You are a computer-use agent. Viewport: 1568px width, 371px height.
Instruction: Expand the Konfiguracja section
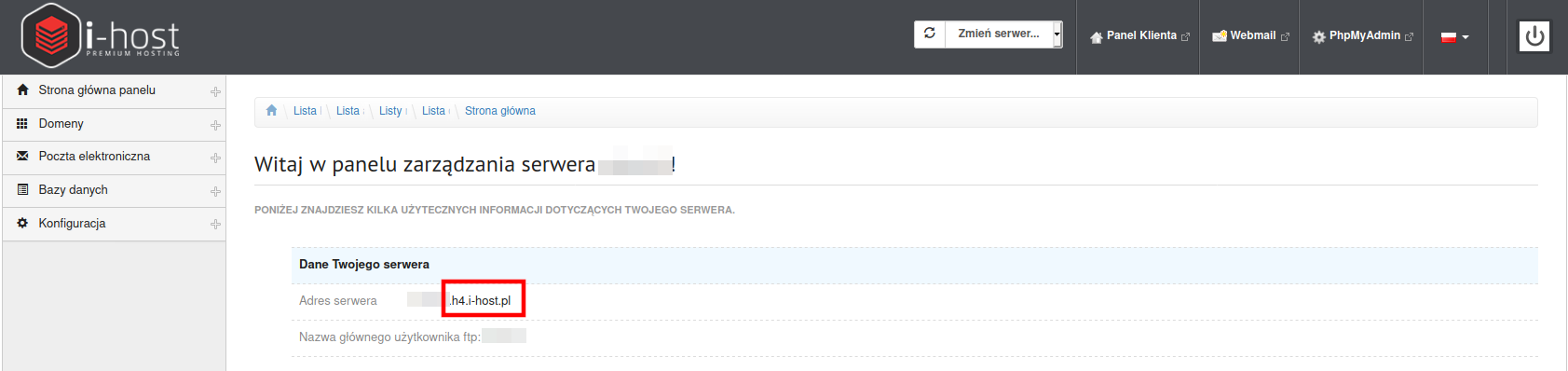click(x=215, y=224)
